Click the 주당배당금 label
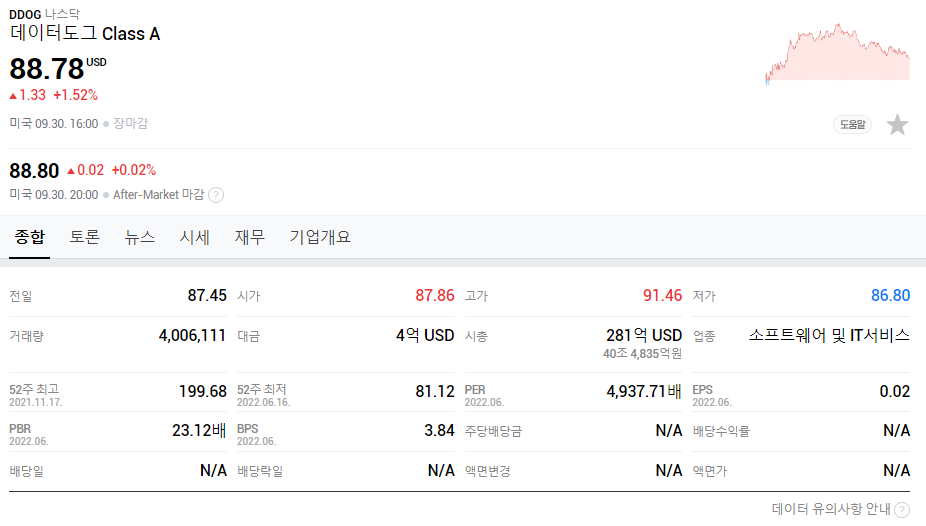The image size is (926, 526). click(493, 432)
